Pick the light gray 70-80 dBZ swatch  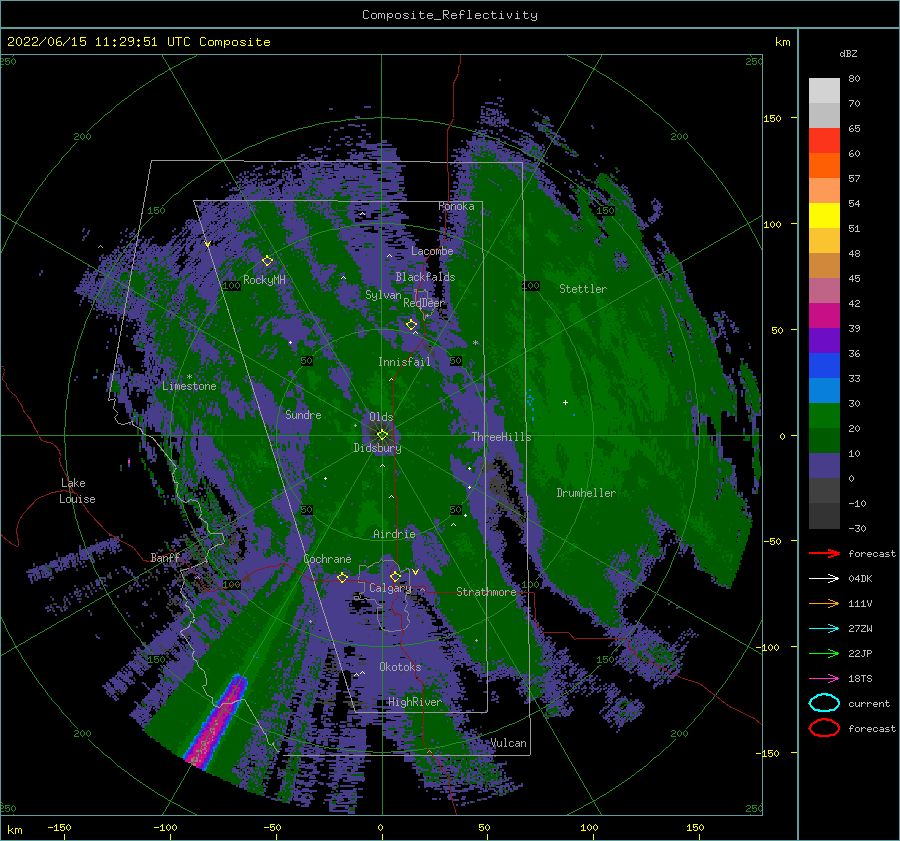coord(824,91)
